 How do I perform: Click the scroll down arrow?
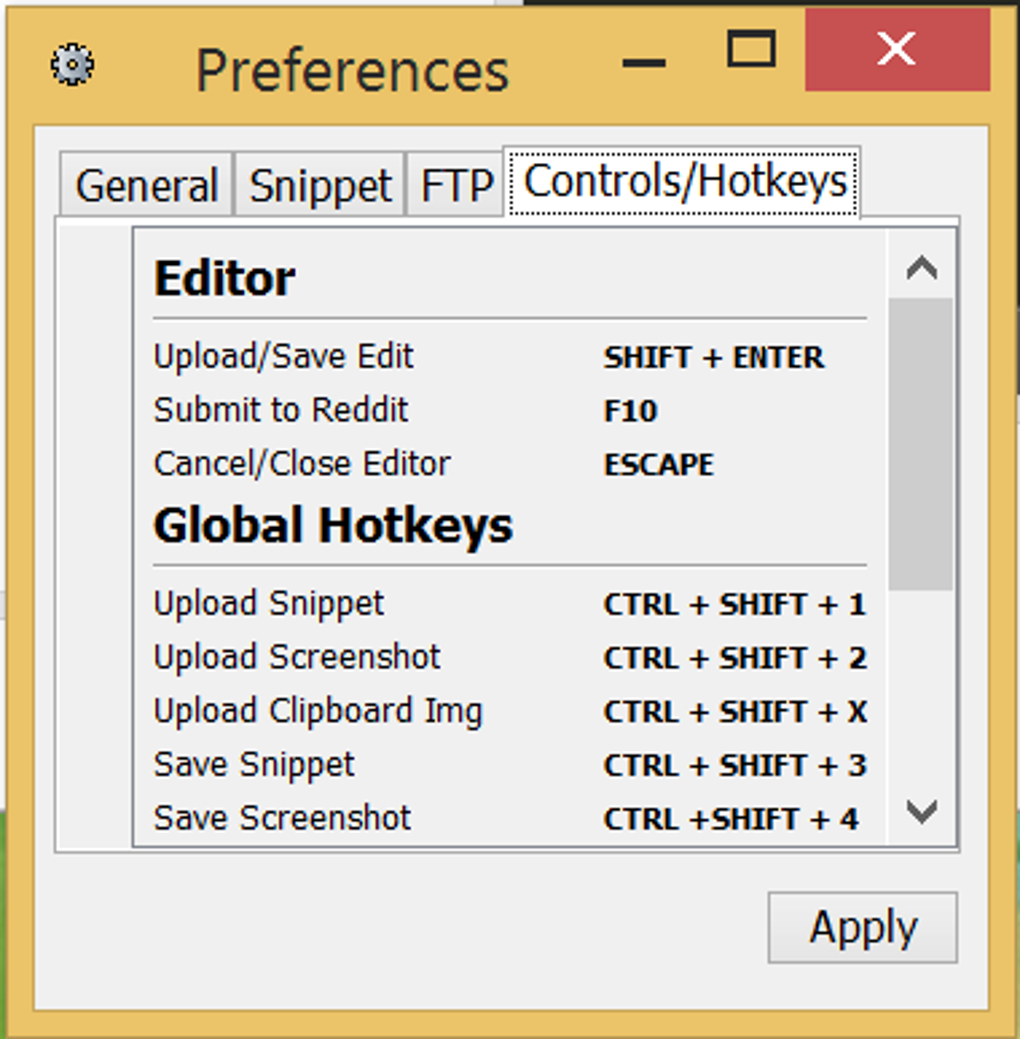921,810
